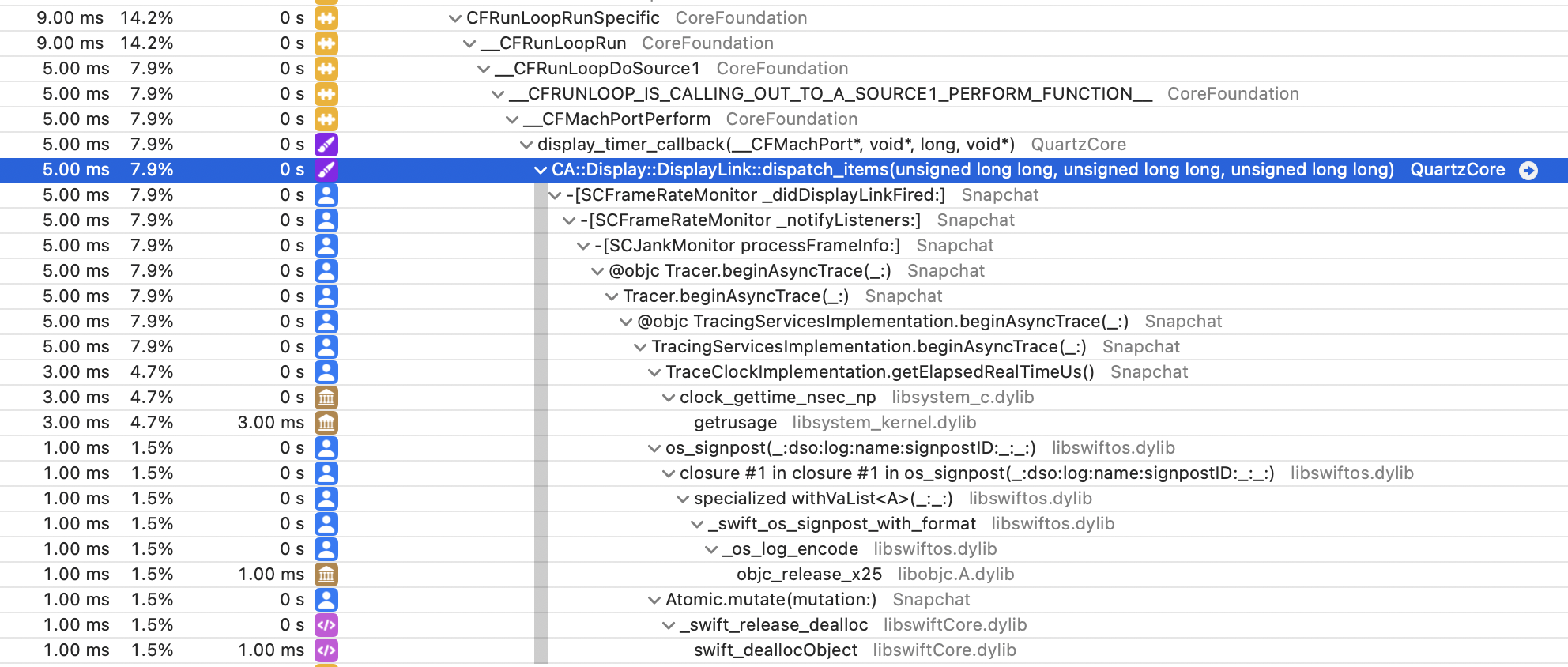Click the CoreFoundation icon beside __CFMachPortPerform

point(326,119)
